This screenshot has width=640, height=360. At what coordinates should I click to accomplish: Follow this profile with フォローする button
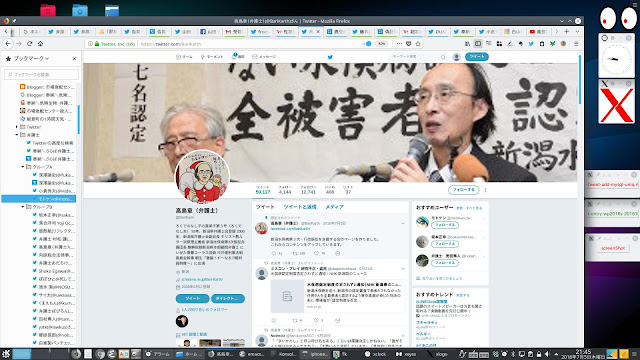463,190
